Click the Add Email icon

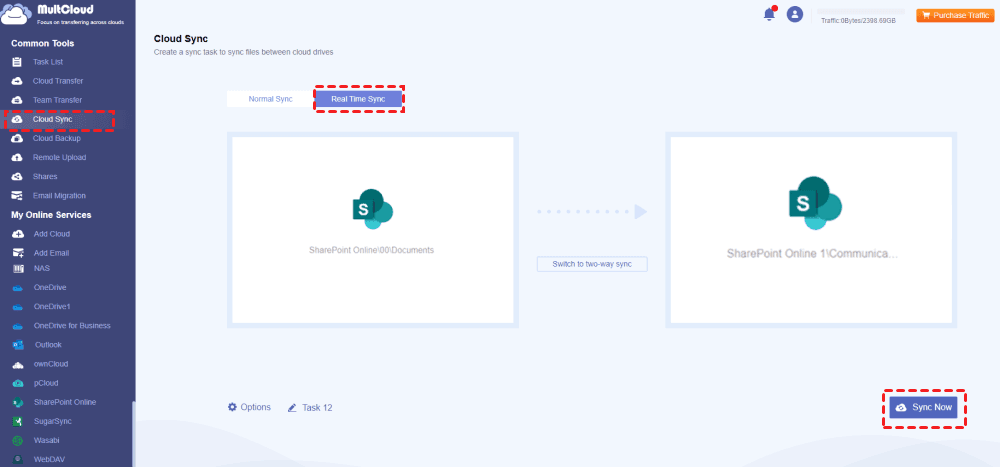(18, 253)
